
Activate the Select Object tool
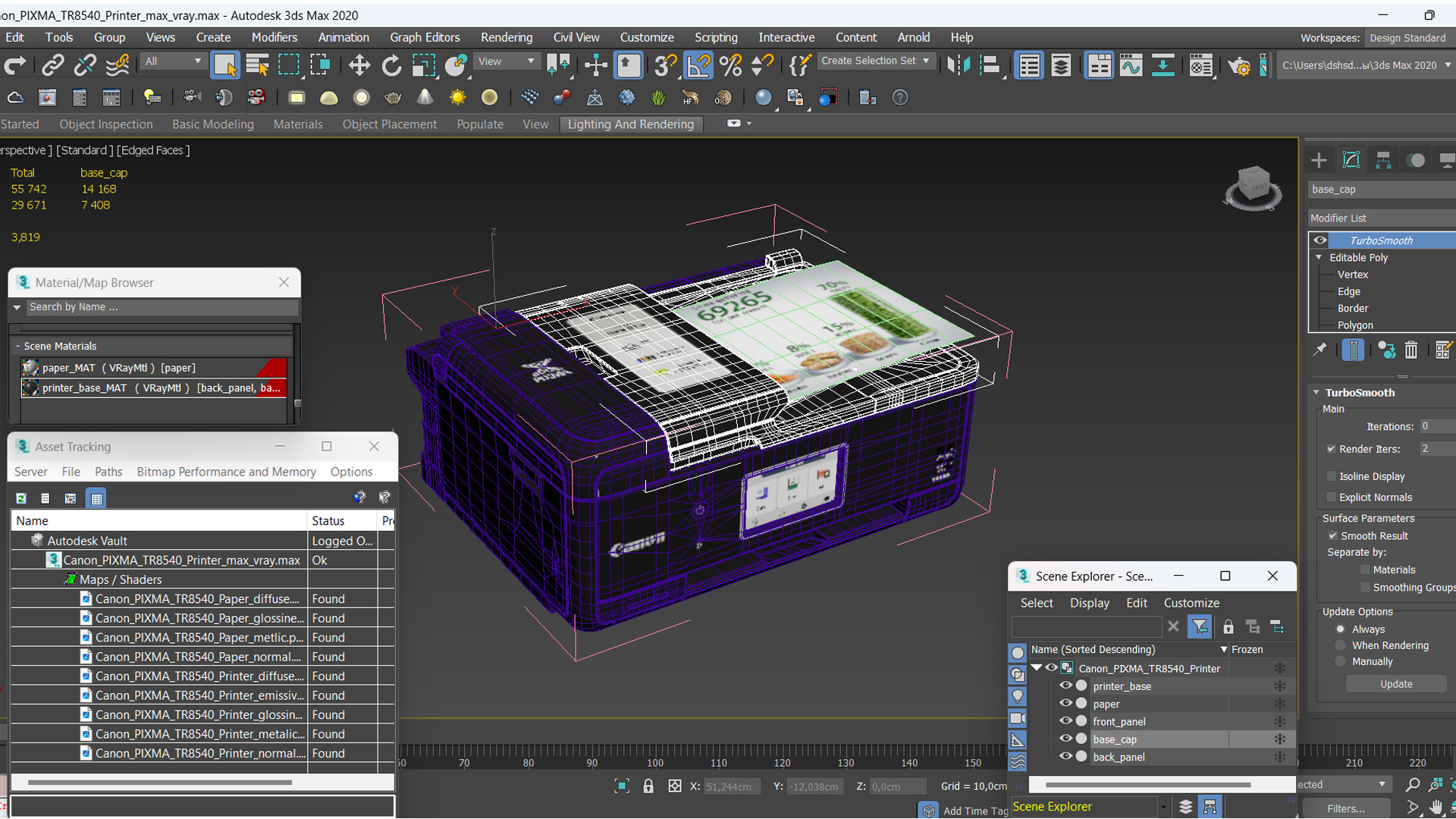tap(225, 65)
